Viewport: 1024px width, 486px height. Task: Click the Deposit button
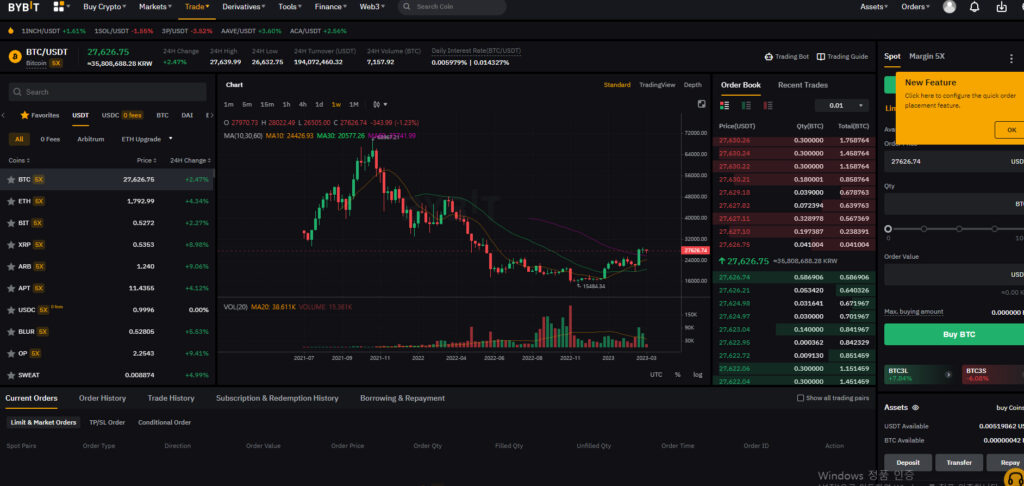(908, 462)
